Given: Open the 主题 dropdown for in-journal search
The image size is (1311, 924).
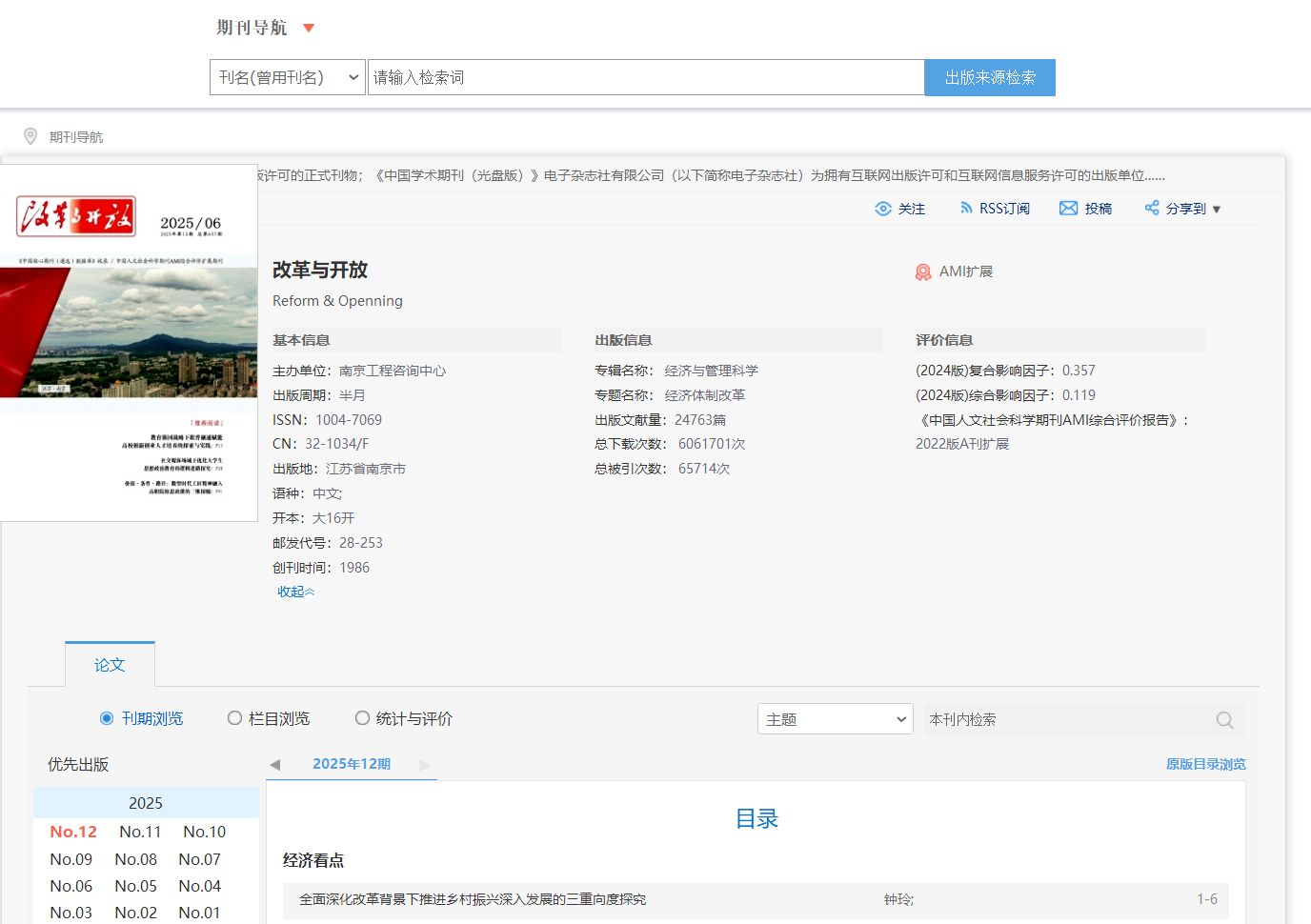Looking at the screenshot, I should click(835, 719).
